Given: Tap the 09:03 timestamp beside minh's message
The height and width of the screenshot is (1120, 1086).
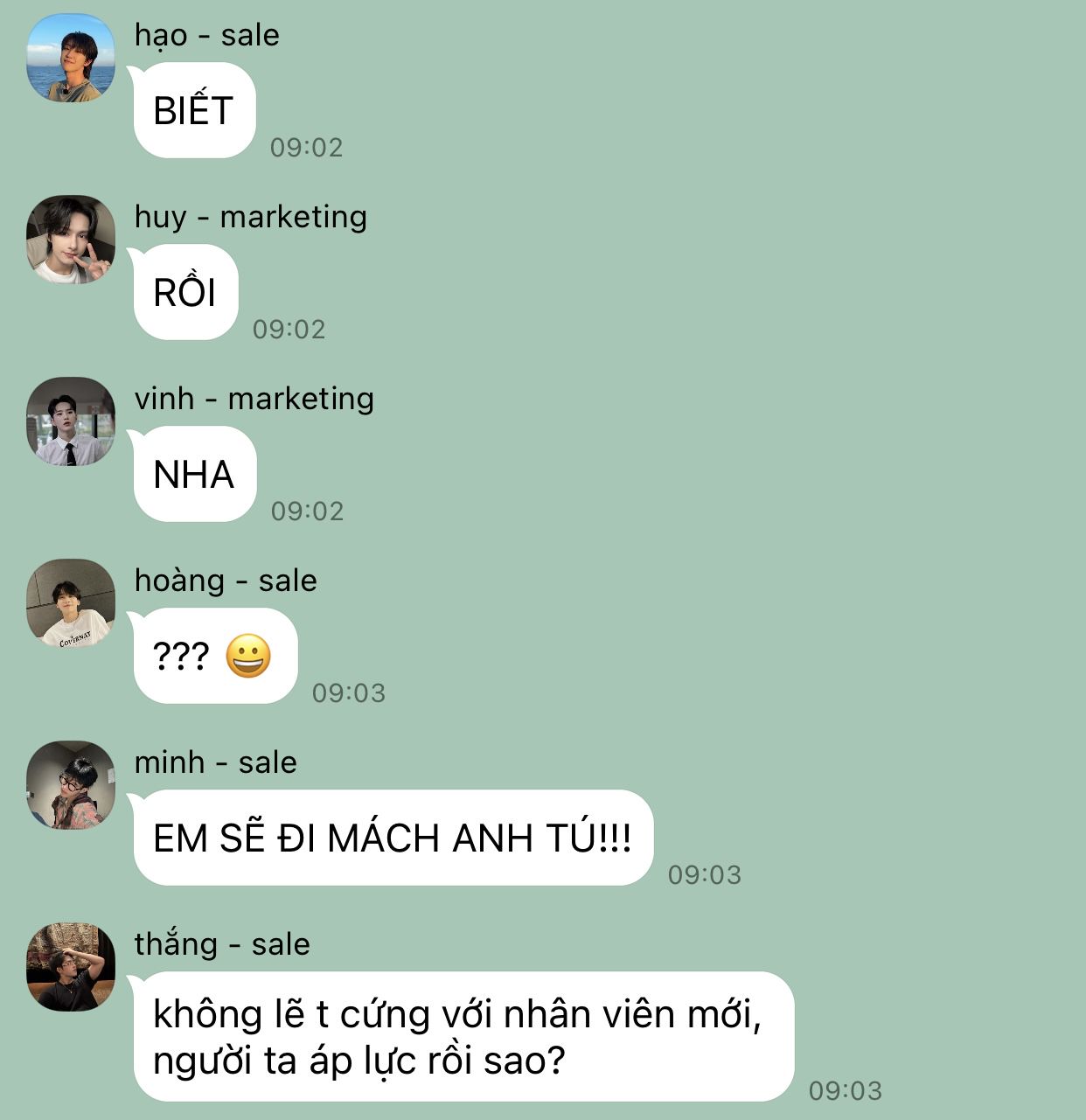Looking at the screenshot, I should [x=705, y=875].
